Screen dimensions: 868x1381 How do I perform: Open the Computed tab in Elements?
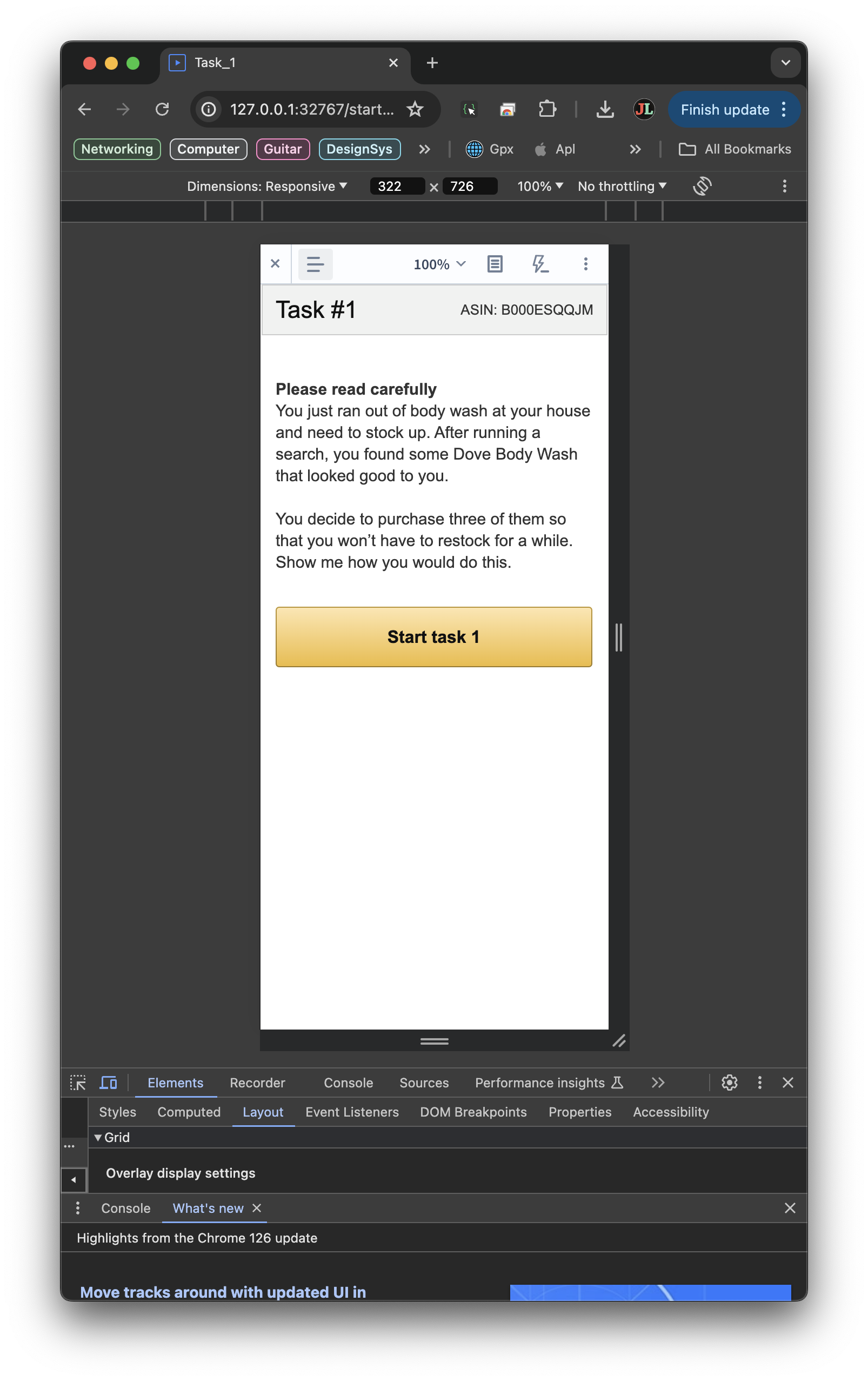pos(189,1112)
